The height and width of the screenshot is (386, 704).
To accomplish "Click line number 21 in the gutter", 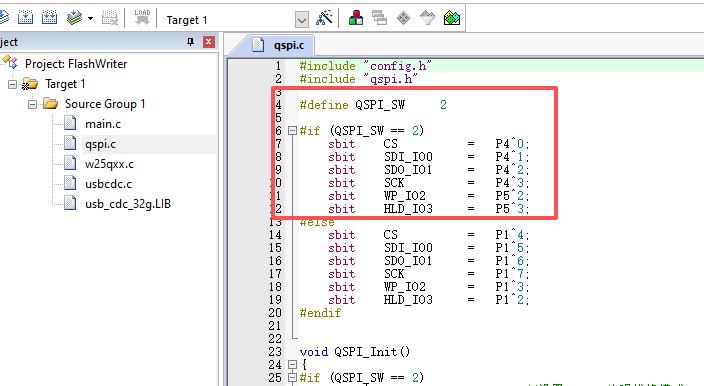I will tap(275, 326).
